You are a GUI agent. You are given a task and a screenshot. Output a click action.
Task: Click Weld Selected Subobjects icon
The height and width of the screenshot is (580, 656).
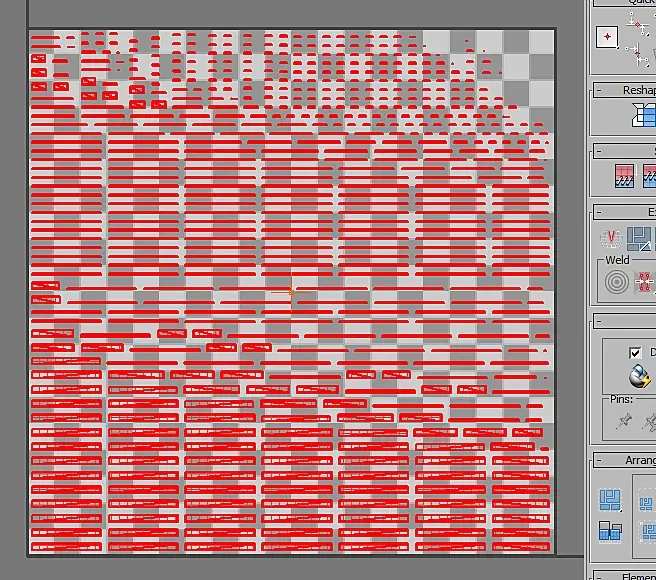pyautogui.click(x=644, y=282)
